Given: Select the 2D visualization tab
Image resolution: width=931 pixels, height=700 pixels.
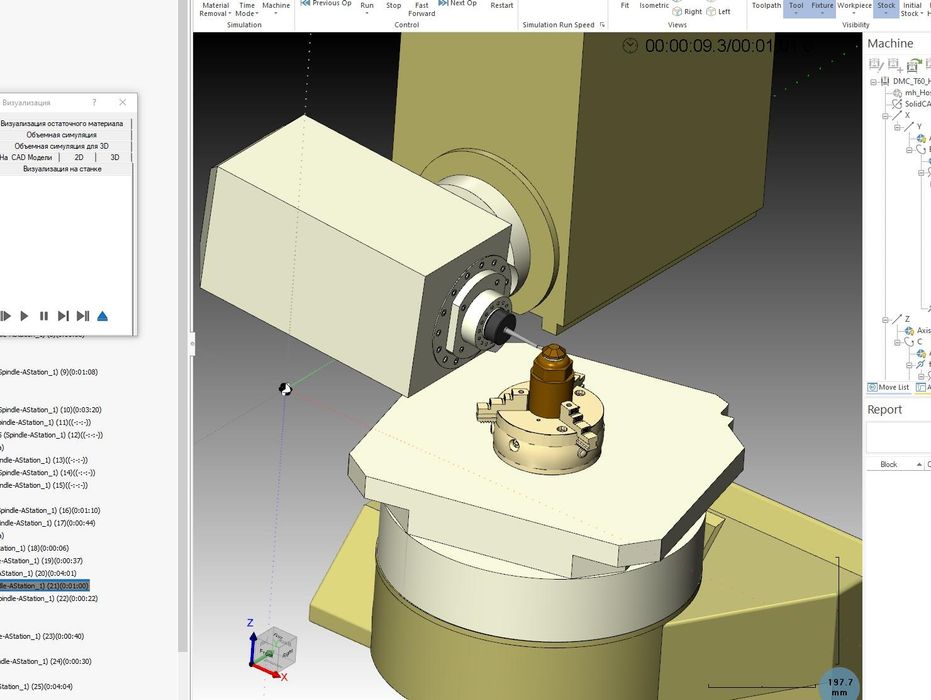Looking at the screenshot, I should [x=79, y=157].
